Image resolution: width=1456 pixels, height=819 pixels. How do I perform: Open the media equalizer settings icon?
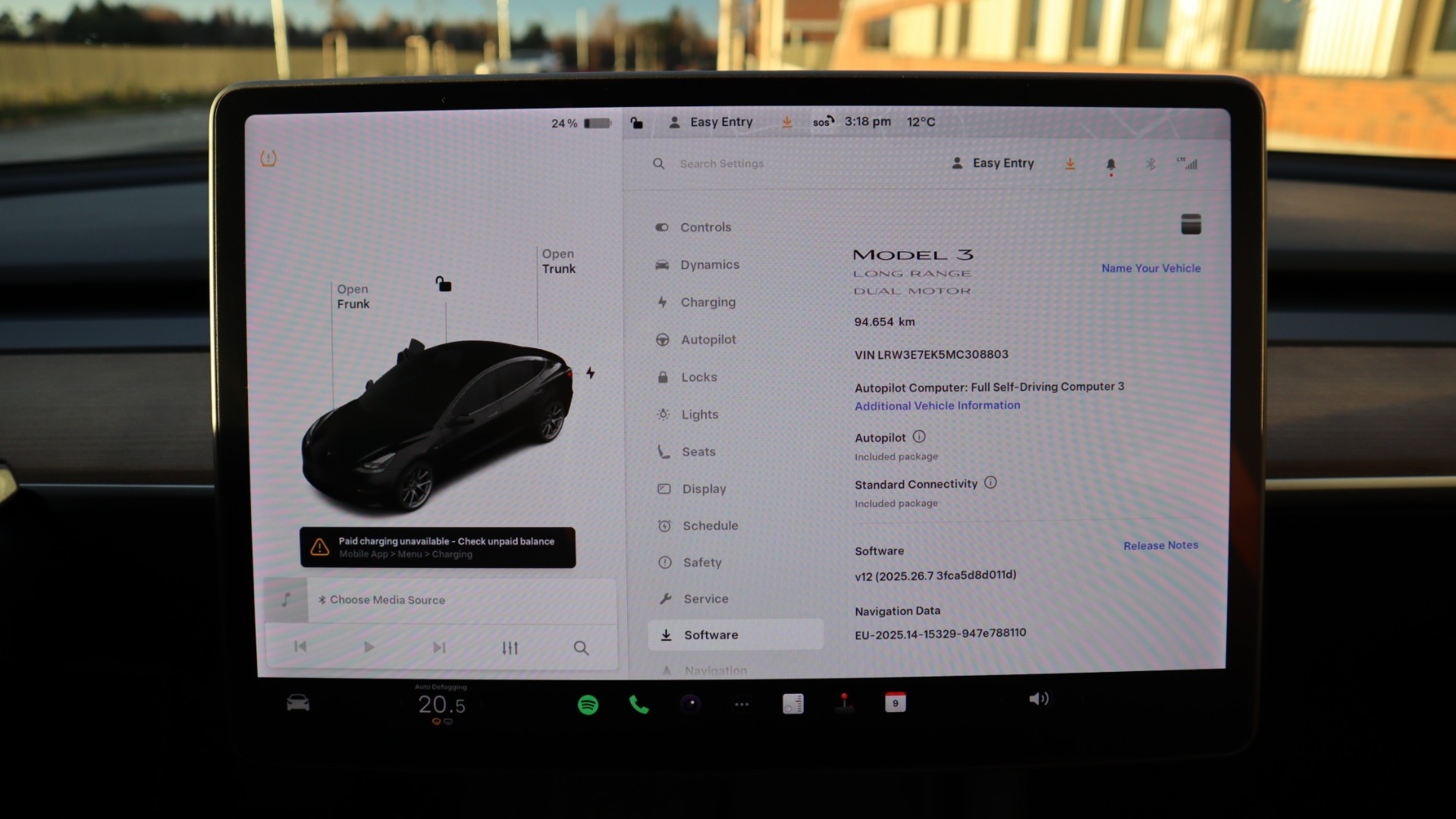[x=510, y=648]
